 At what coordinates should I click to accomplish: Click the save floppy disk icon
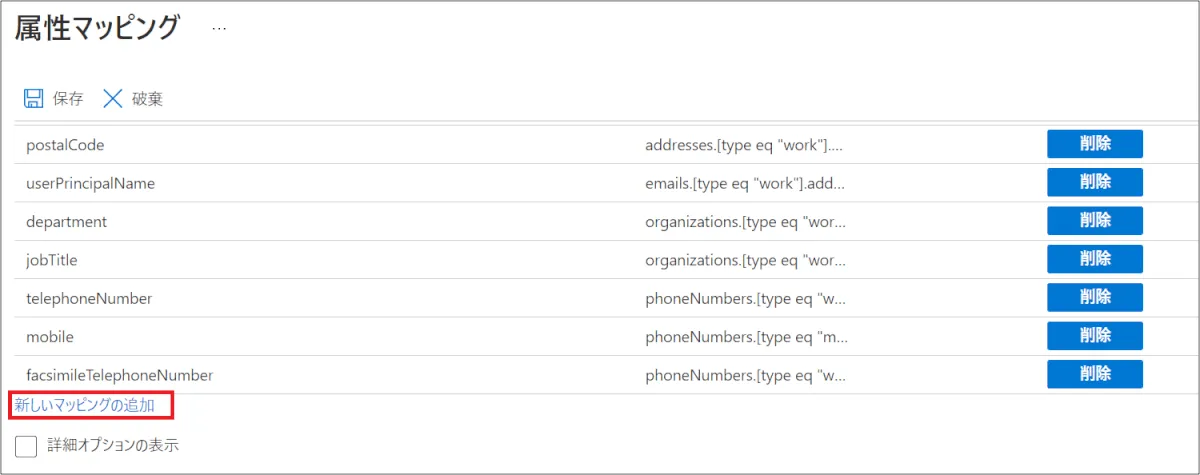(34, 98)
